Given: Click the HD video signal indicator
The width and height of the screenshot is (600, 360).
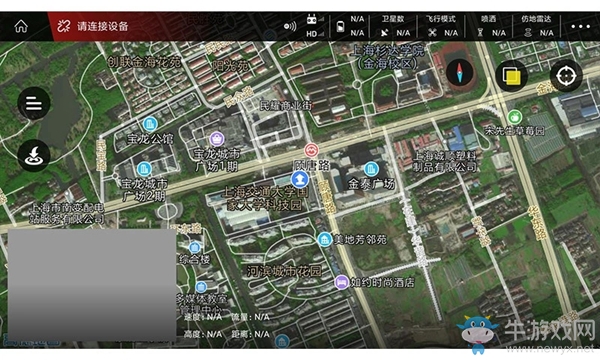Looking at the screenshot, I should tap(315, 34).
